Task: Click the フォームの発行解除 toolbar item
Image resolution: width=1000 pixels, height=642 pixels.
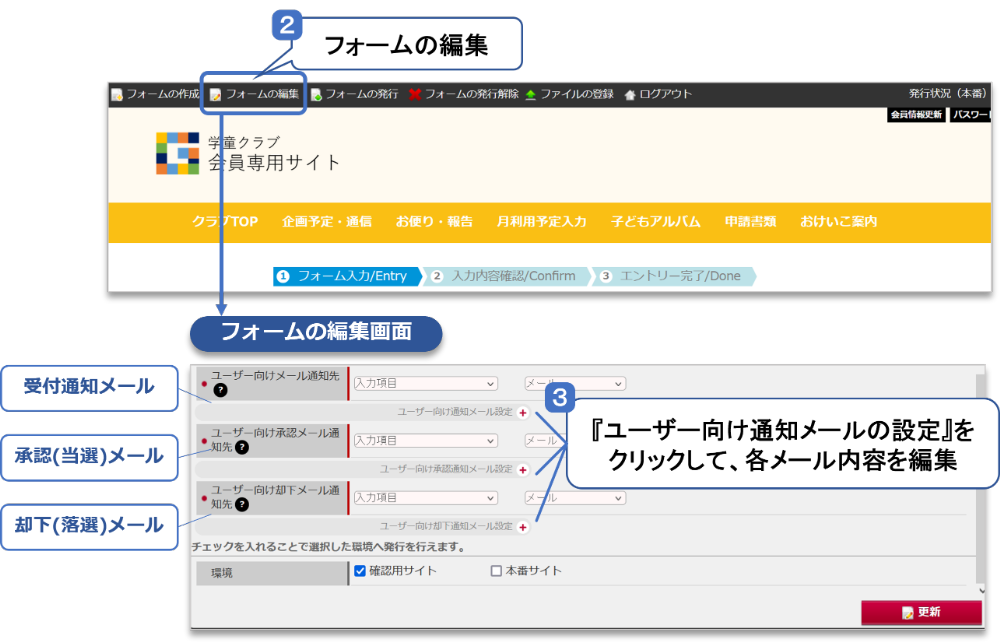Action: pos(464,94)
